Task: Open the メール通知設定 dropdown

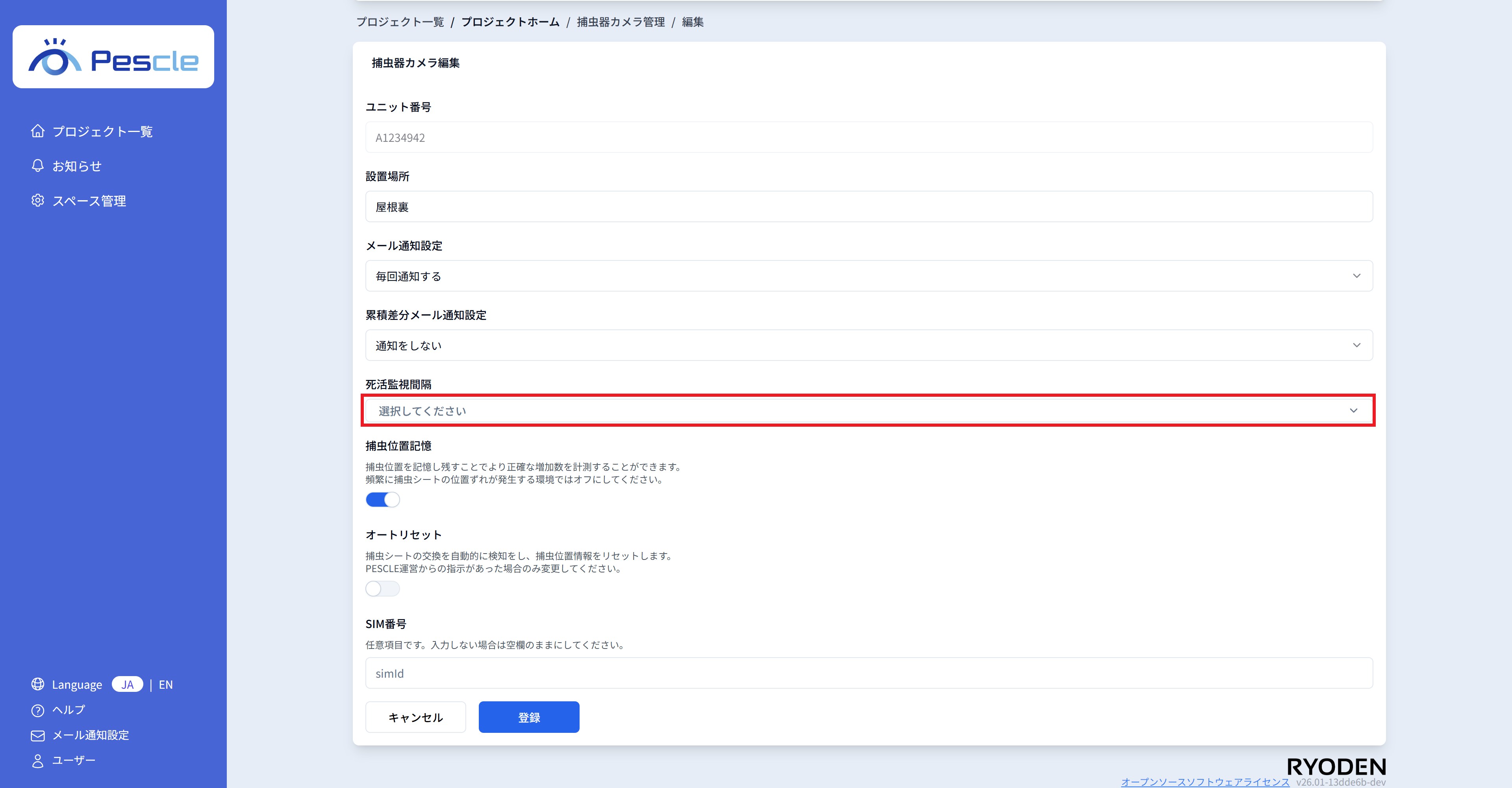Action: tap(868, 276)
